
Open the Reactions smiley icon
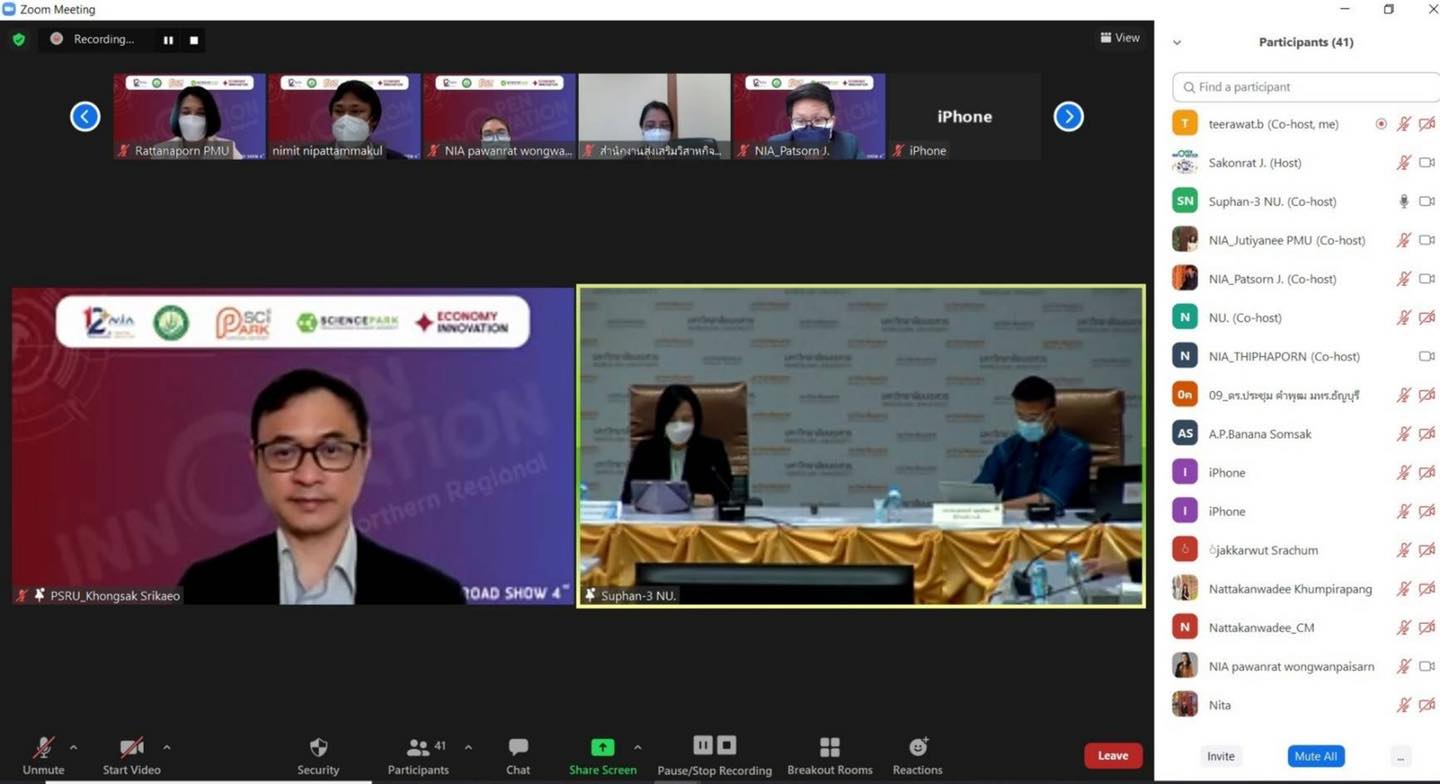(918, 747)
